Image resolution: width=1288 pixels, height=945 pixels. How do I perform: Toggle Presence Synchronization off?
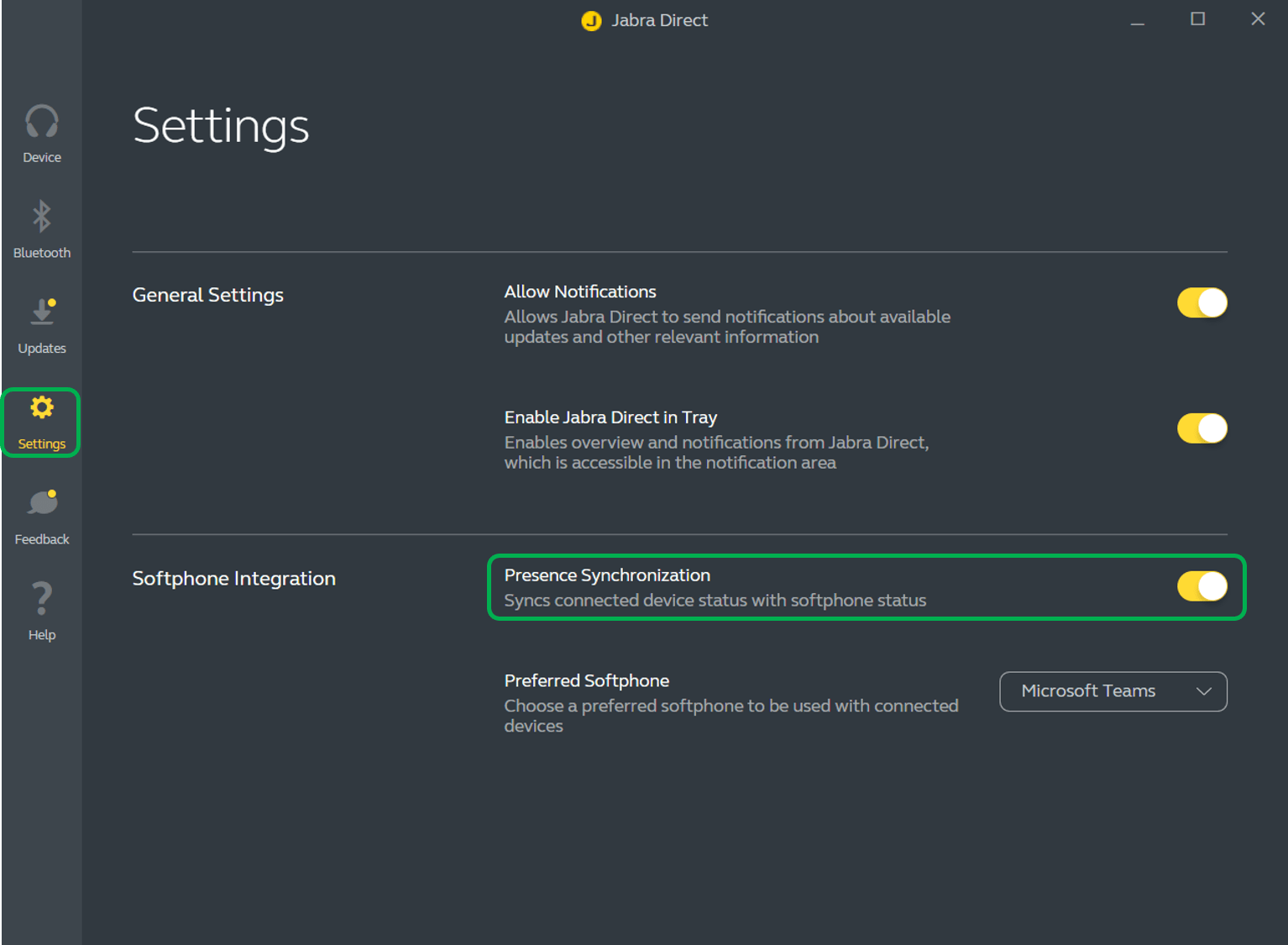click(1202, 586)
